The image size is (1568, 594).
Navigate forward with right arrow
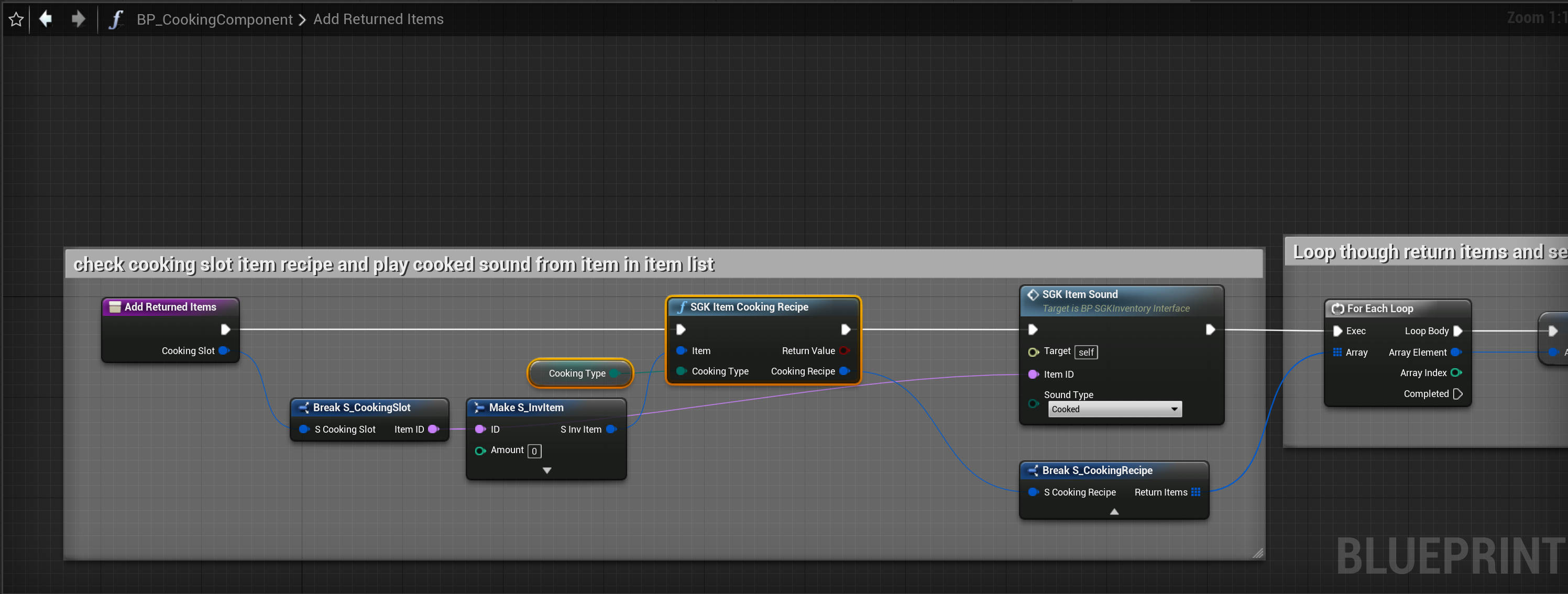tap(78, 19)
